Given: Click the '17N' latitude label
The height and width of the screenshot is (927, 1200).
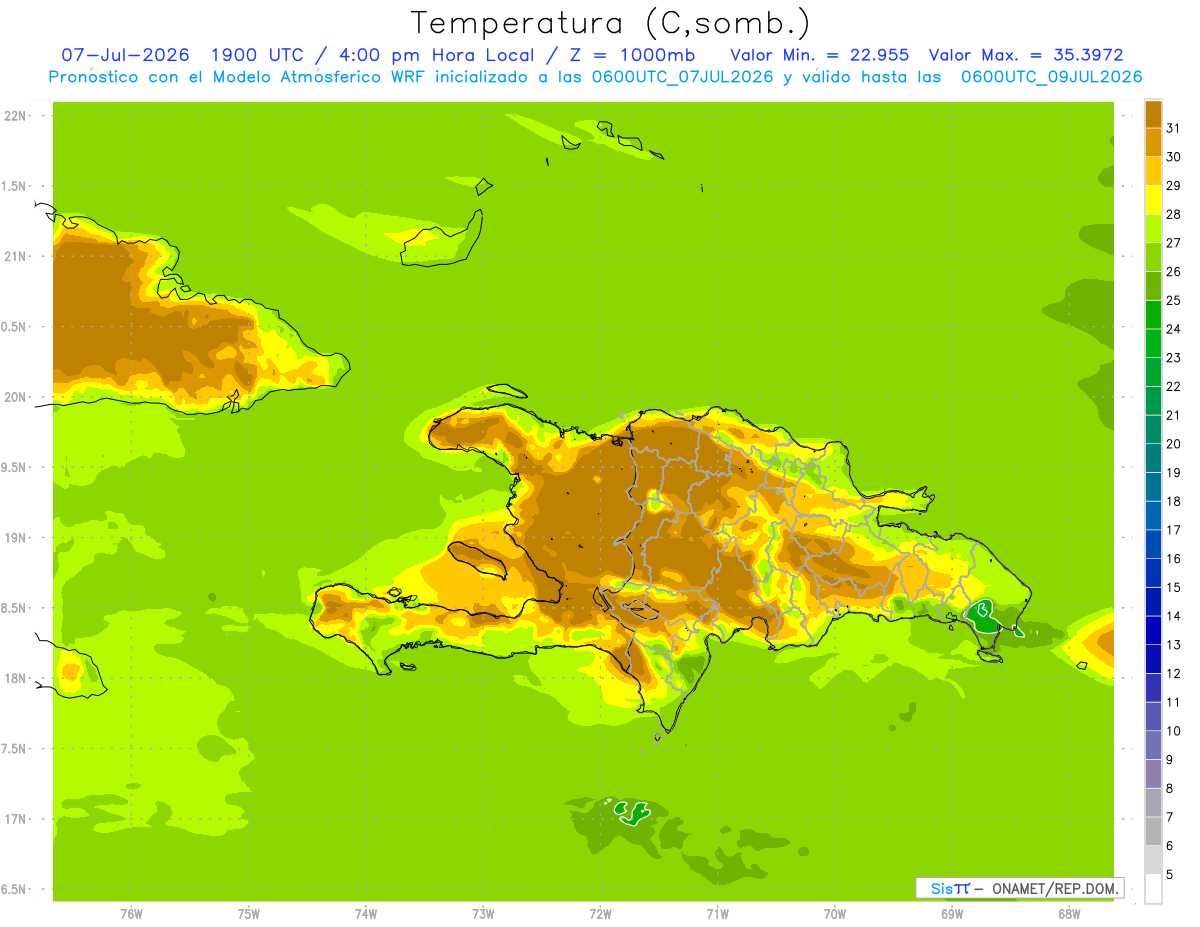Looking at the screenshot, I should click(15, 819).
